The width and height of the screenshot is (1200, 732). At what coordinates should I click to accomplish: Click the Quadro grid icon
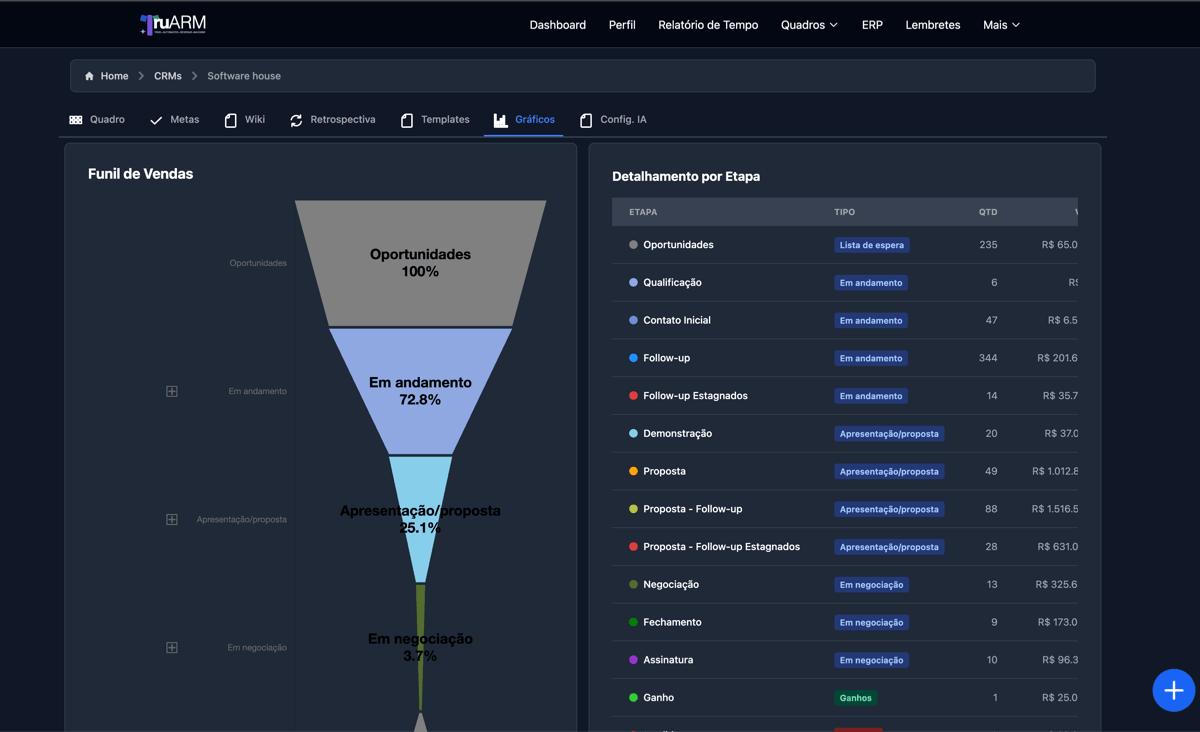pyautogui.click(x=76, y=120)
